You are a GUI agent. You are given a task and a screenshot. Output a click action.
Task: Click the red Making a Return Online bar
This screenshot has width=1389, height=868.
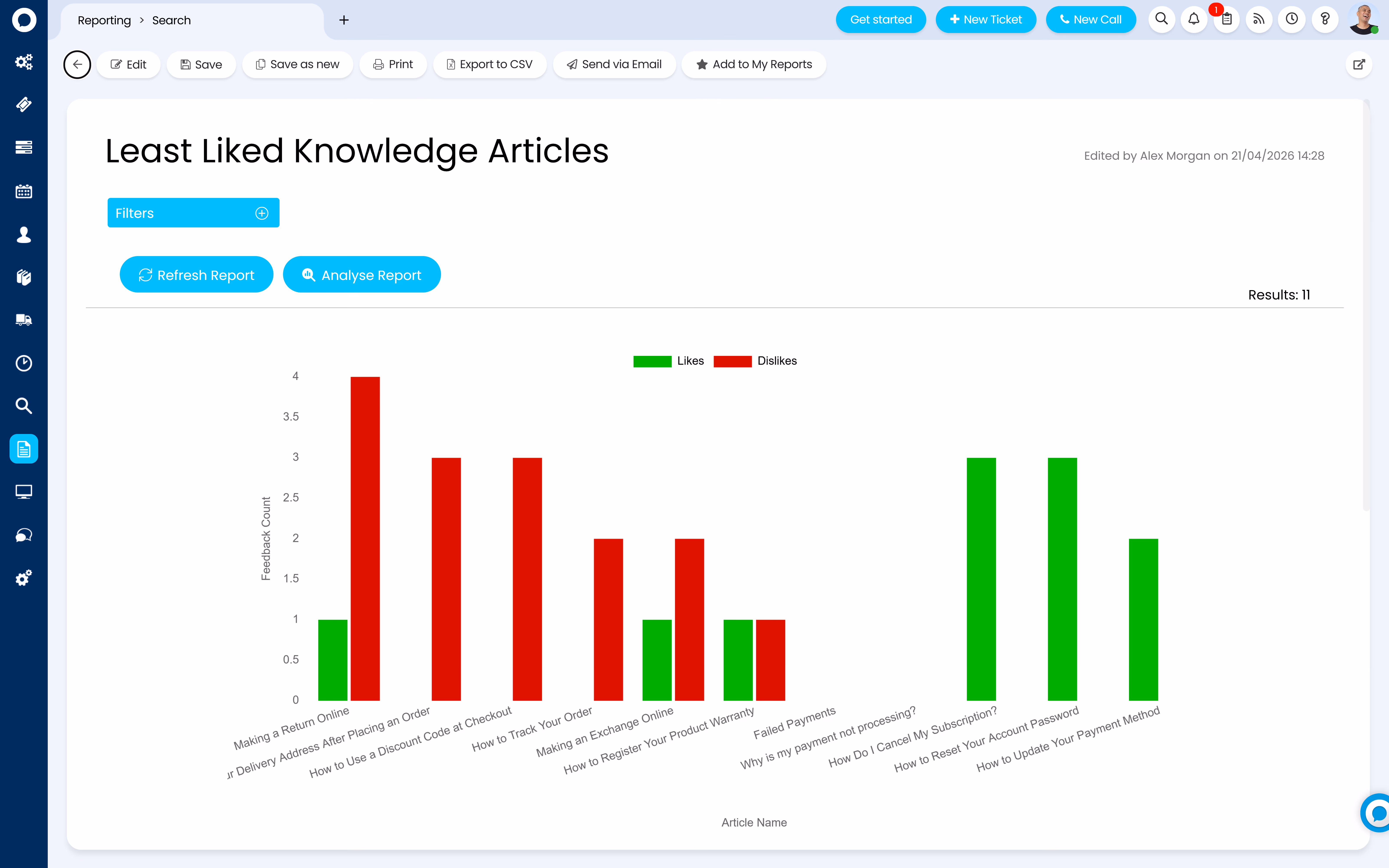click(x=365, y=538)
